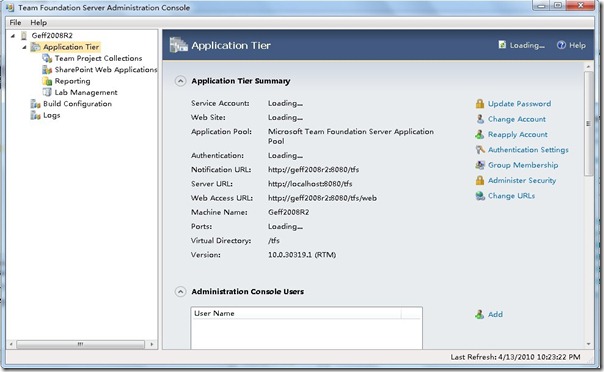Click the Loading refresh icon in header

502,45
